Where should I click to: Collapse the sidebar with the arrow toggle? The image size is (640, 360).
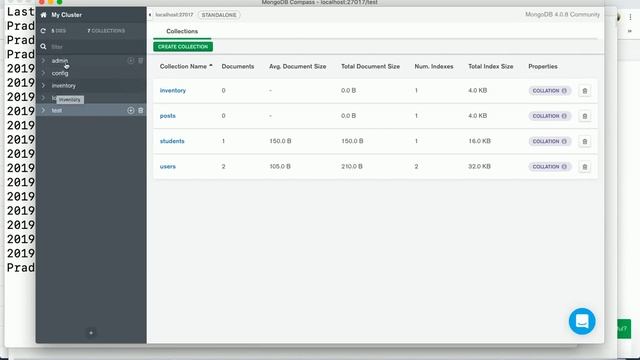tap(150, 15)
